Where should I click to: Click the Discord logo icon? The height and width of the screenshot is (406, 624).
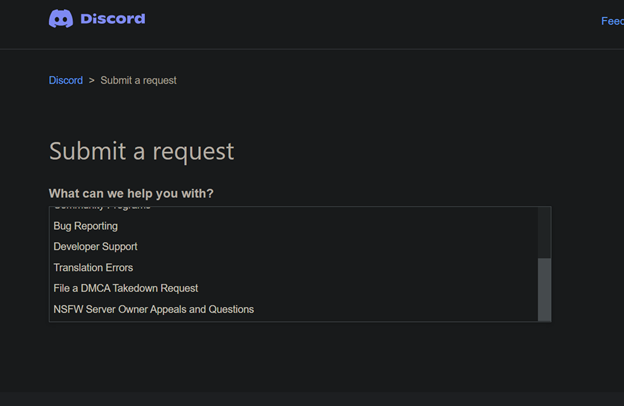[61, 19]
